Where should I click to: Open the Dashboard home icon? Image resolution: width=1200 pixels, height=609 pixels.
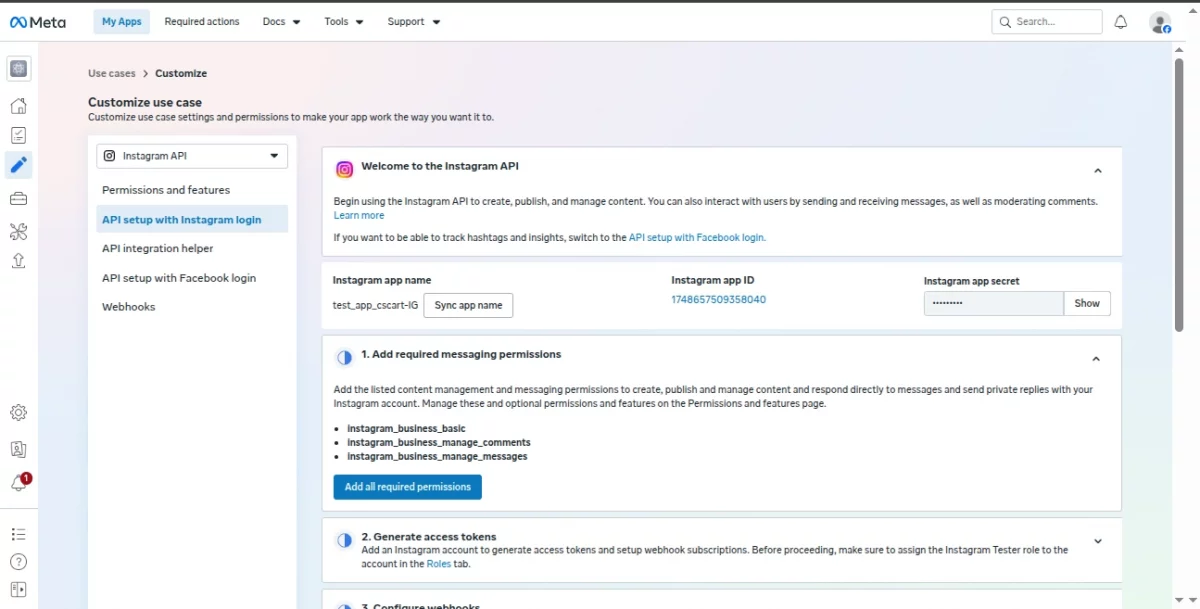[x=19, y=106]
